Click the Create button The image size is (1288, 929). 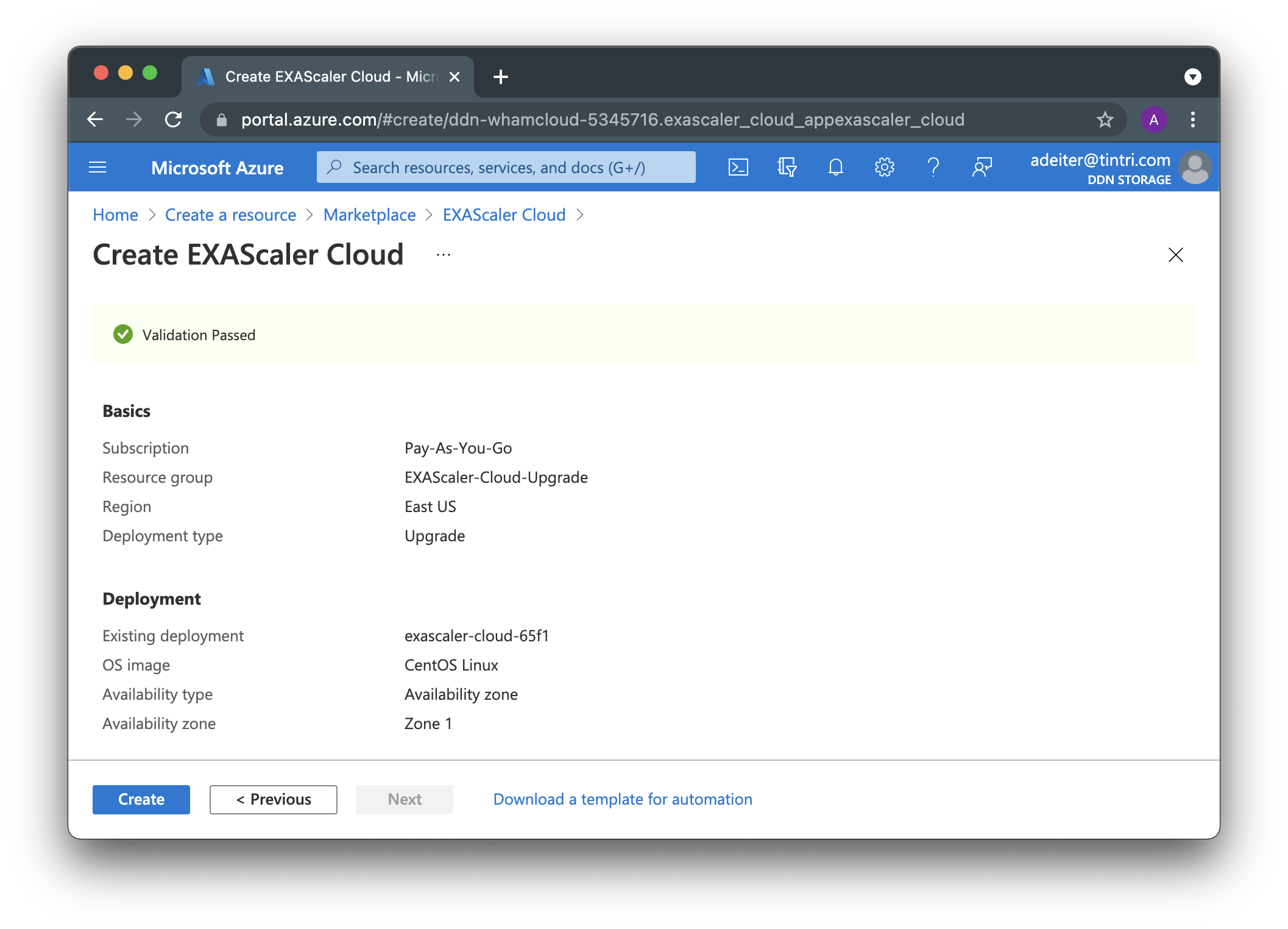(141, 799)
